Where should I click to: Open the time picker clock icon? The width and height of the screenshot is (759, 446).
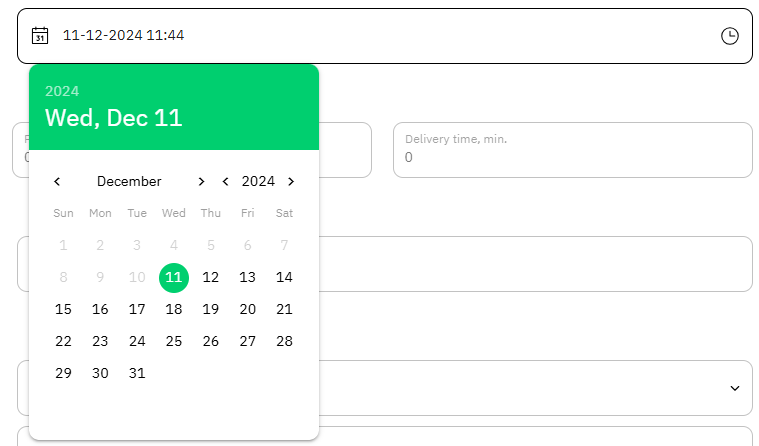(x=730, y=36)
